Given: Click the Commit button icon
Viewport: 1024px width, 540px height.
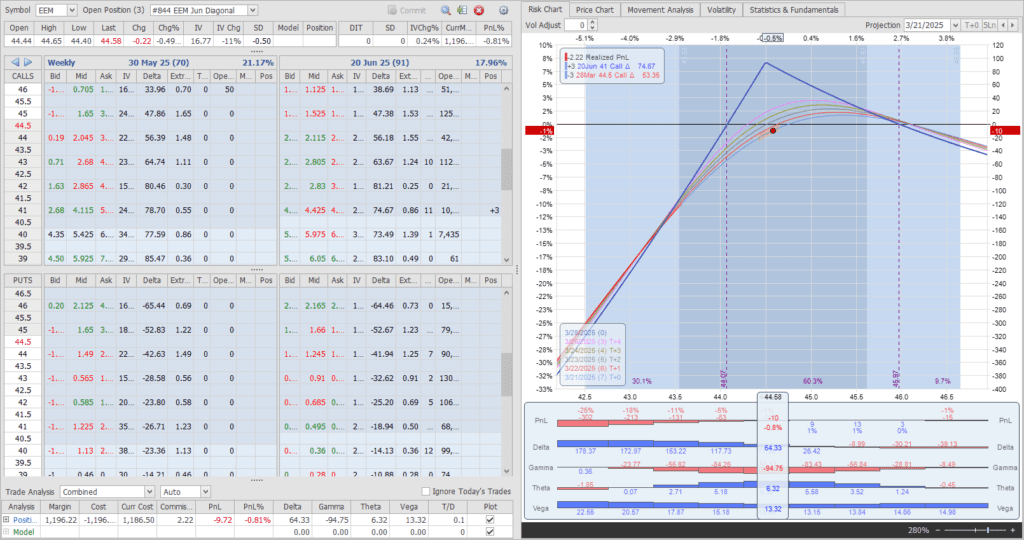Looking at the screenshot, I should pyautogui.click(x=392, y=10).
